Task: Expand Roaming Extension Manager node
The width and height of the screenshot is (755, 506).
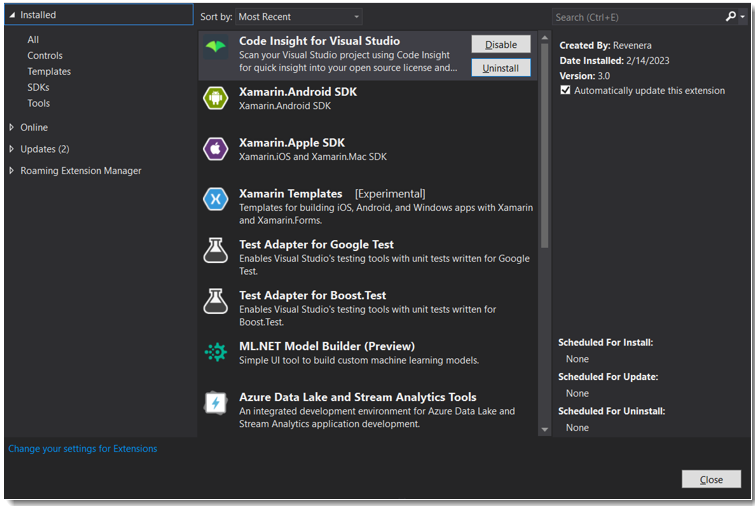Action: (x=12, y=171)
